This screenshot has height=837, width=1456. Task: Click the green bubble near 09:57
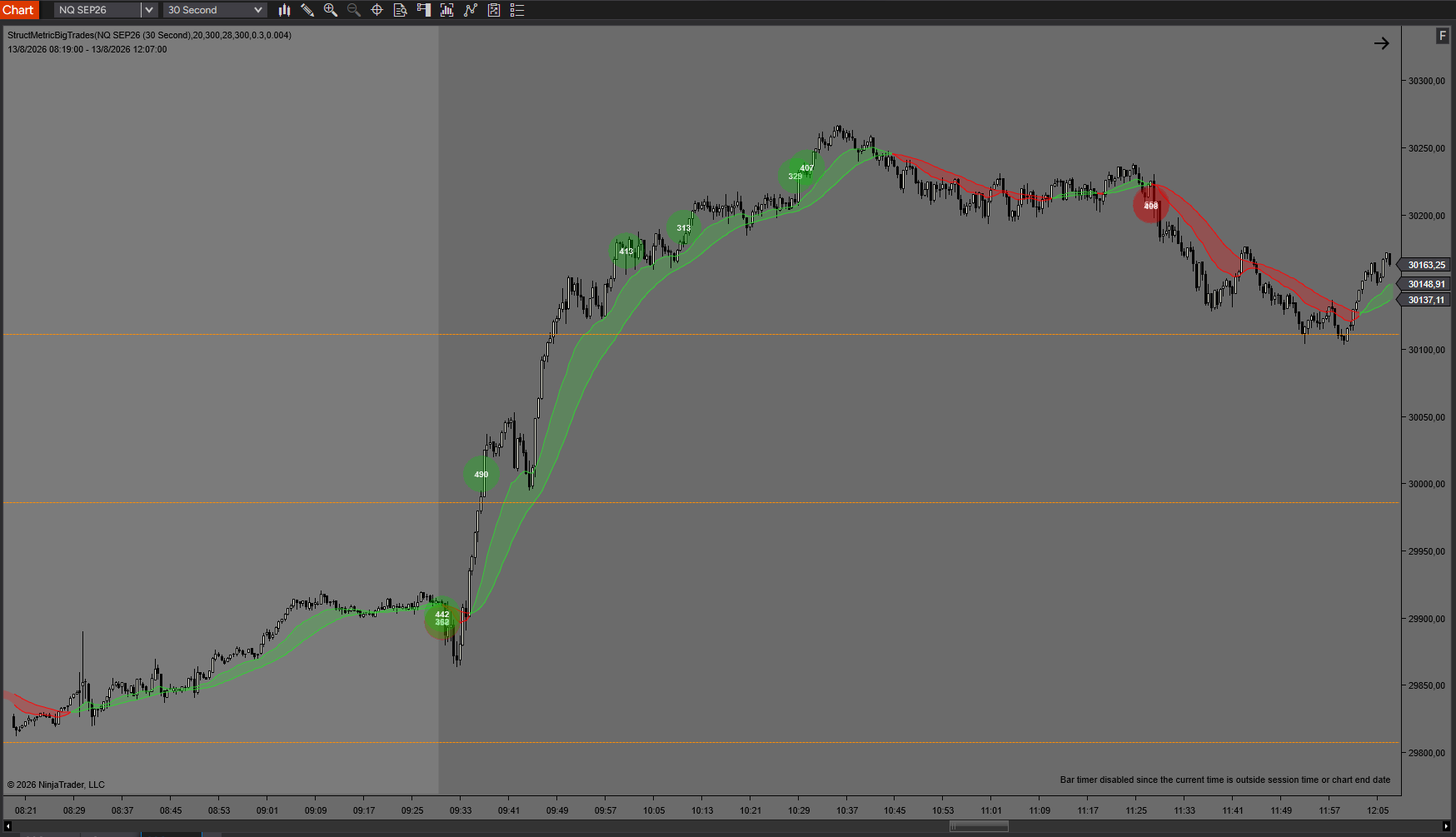tap(626, 252)
